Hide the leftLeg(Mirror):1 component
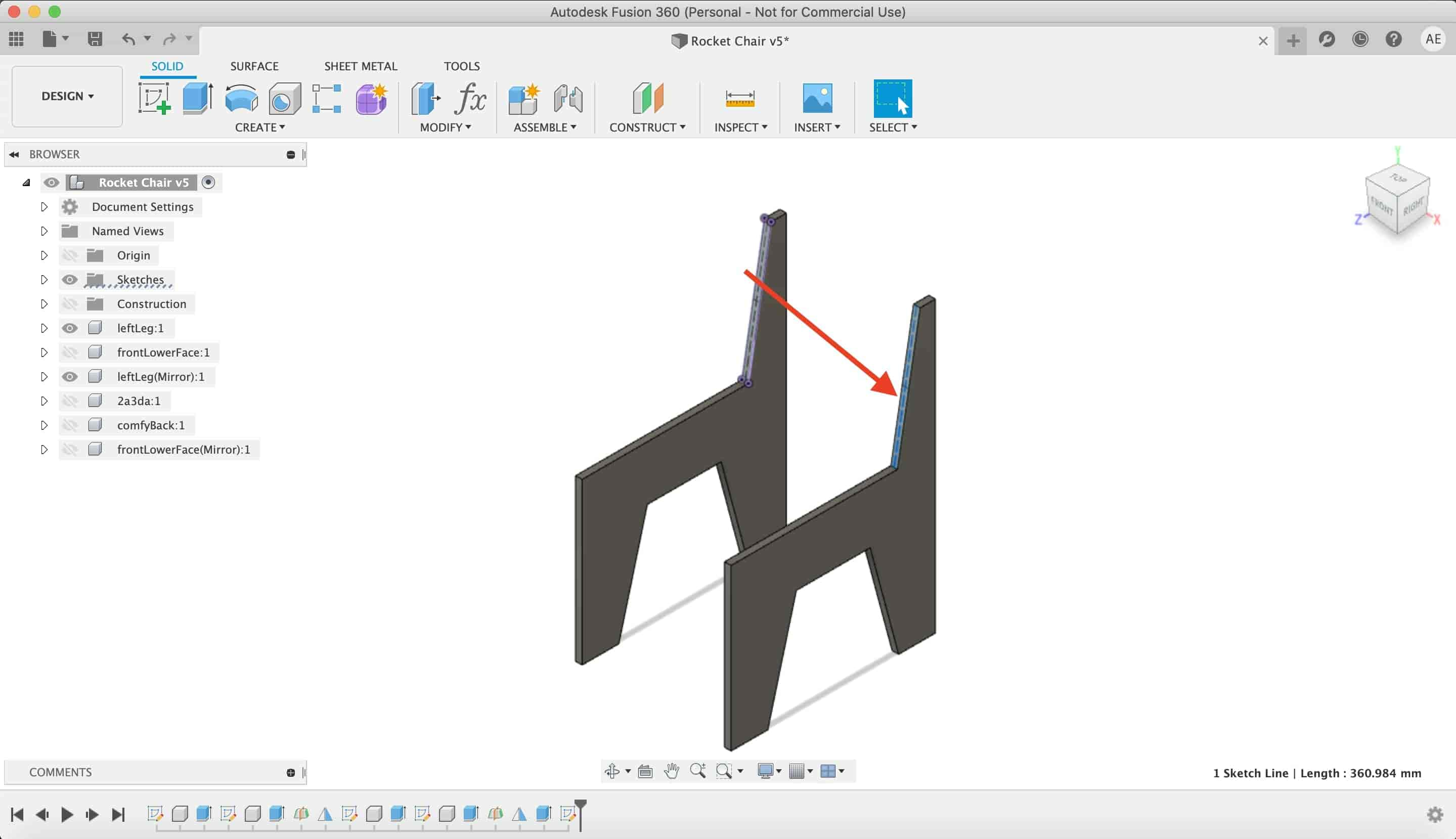This screenshot has width=1456, height=839. [x=70, y=377]
